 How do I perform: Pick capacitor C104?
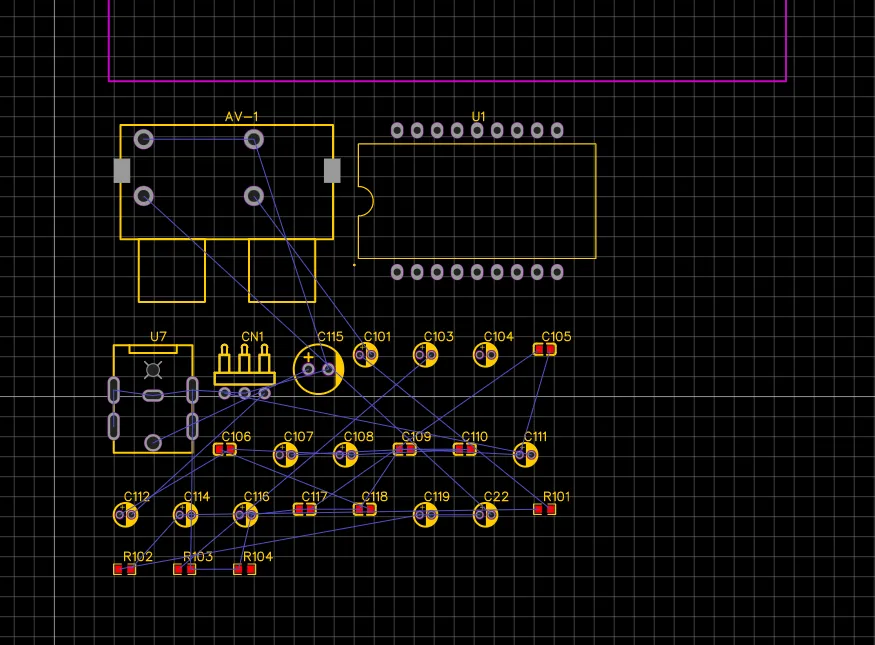pyautogui.click(x=486, y=354)
